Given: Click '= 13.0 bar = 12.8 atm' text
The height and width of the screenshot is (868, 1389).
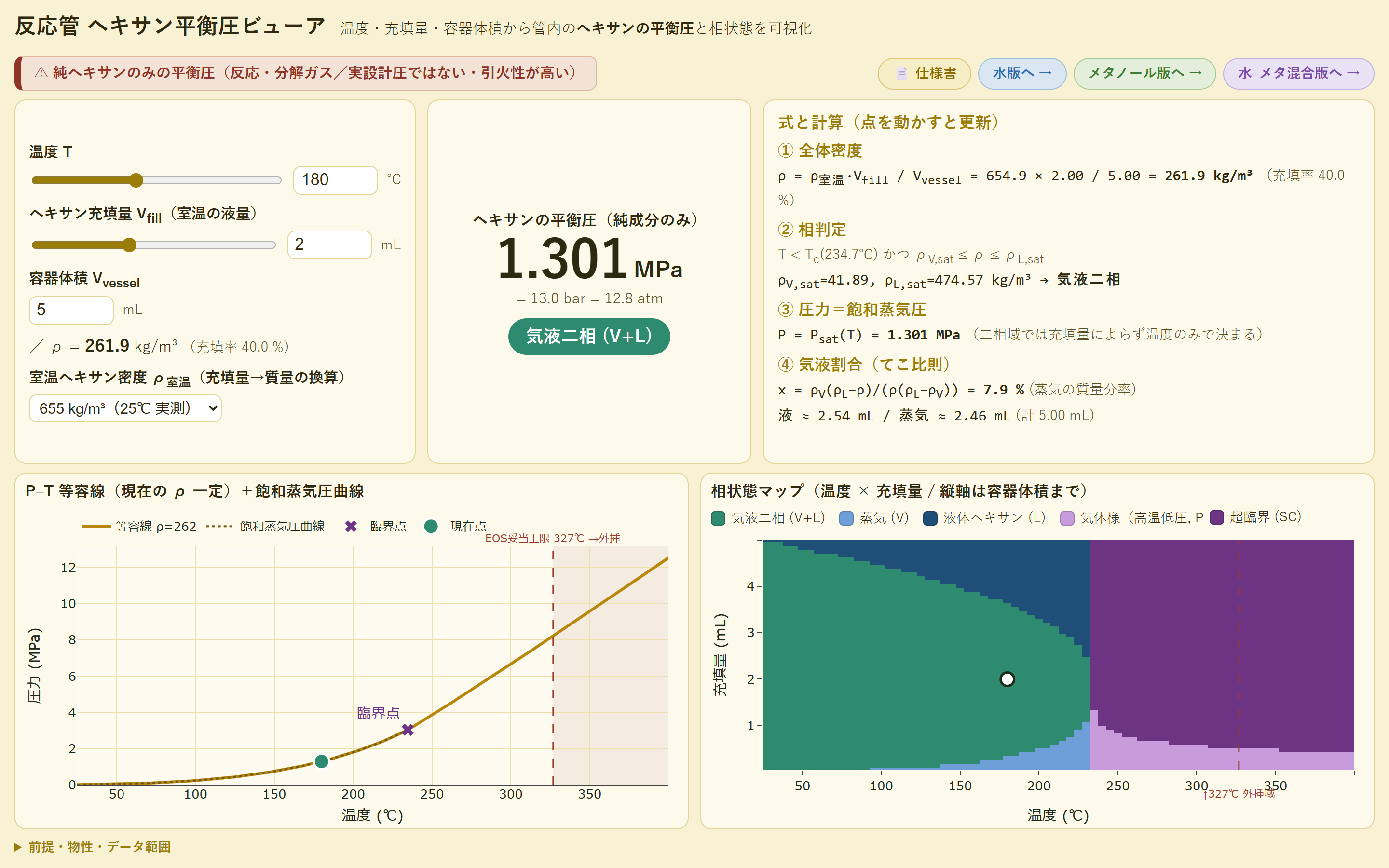Looking at the screenshot, I should (589, 299).
